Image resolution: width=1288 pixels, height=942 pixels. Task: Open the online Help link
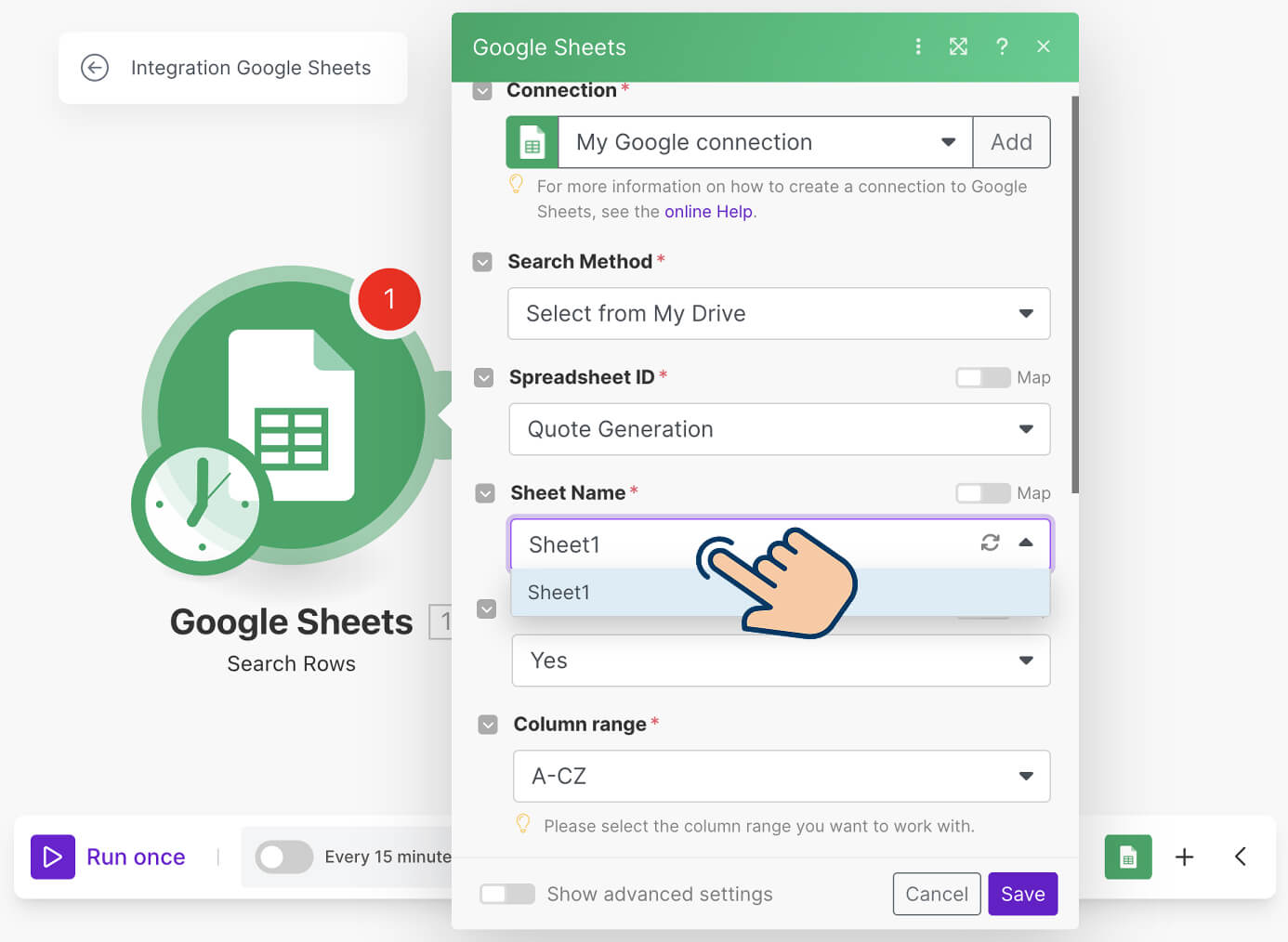[x=708, y=212]
